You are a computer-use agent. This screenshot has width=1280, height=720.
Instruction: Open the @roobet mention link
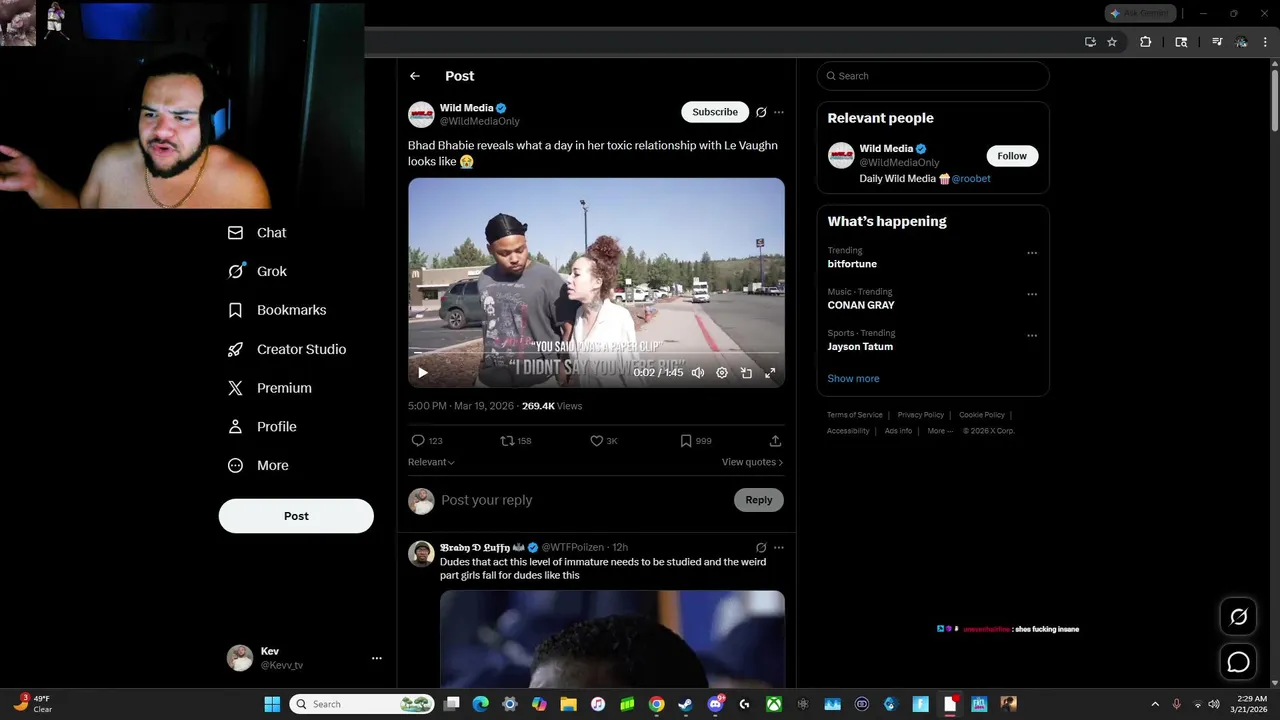click(x=971, y=179)
